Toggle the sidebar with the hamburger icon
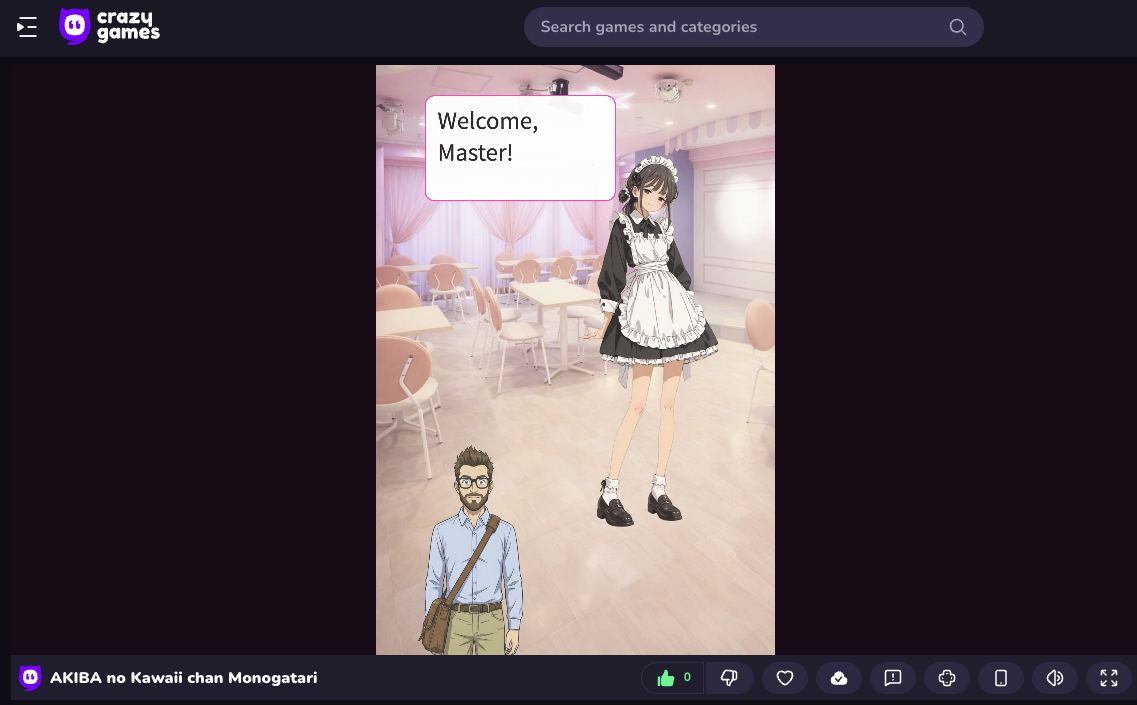This screenshot has height=705, width=1137. 26,27
